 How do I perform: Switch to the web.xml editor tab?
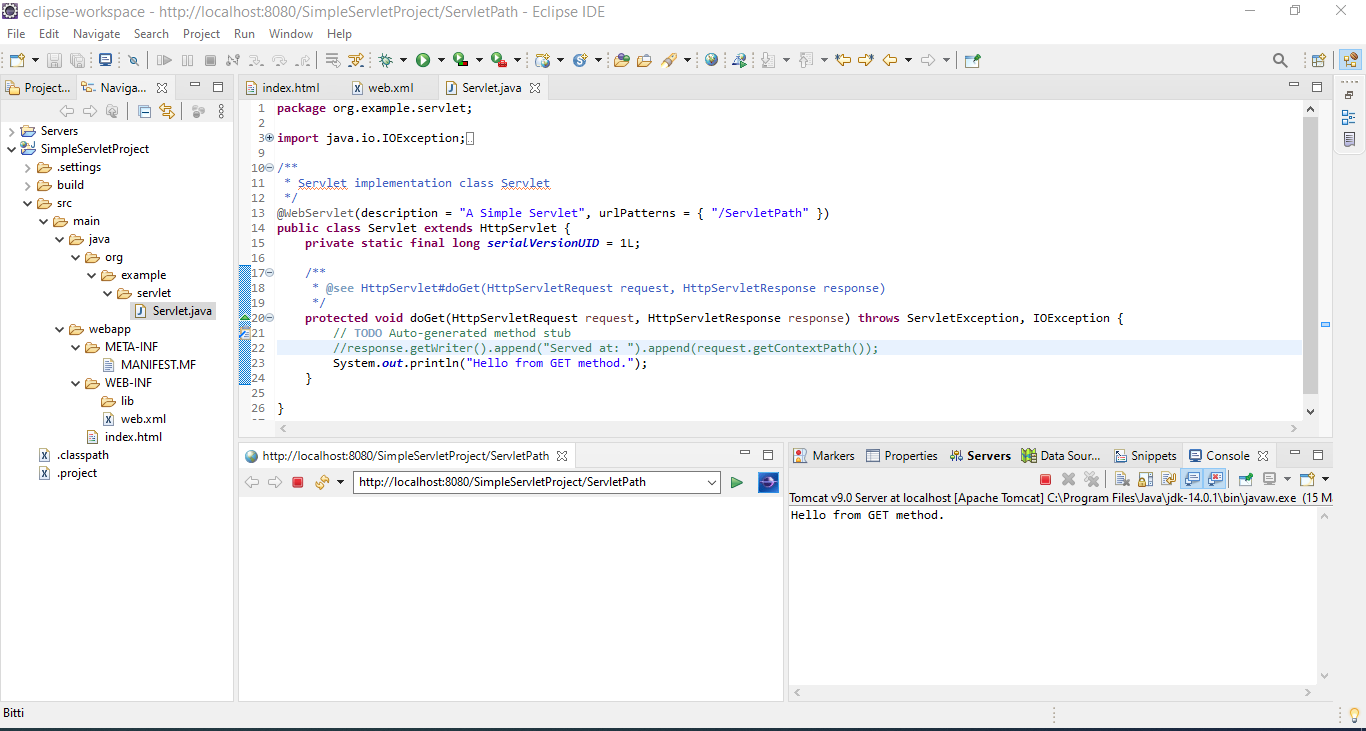[388, 87]
